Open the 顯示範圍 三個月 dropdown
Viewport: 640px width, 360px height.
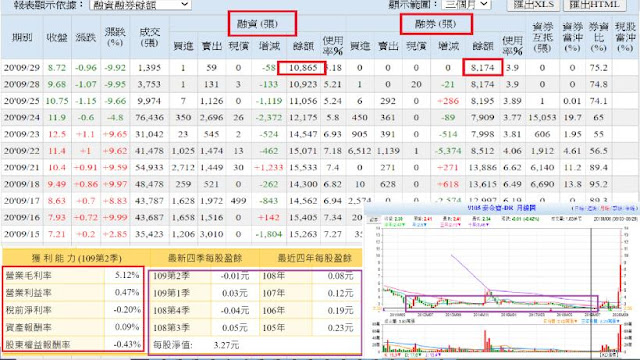(467, 4)
